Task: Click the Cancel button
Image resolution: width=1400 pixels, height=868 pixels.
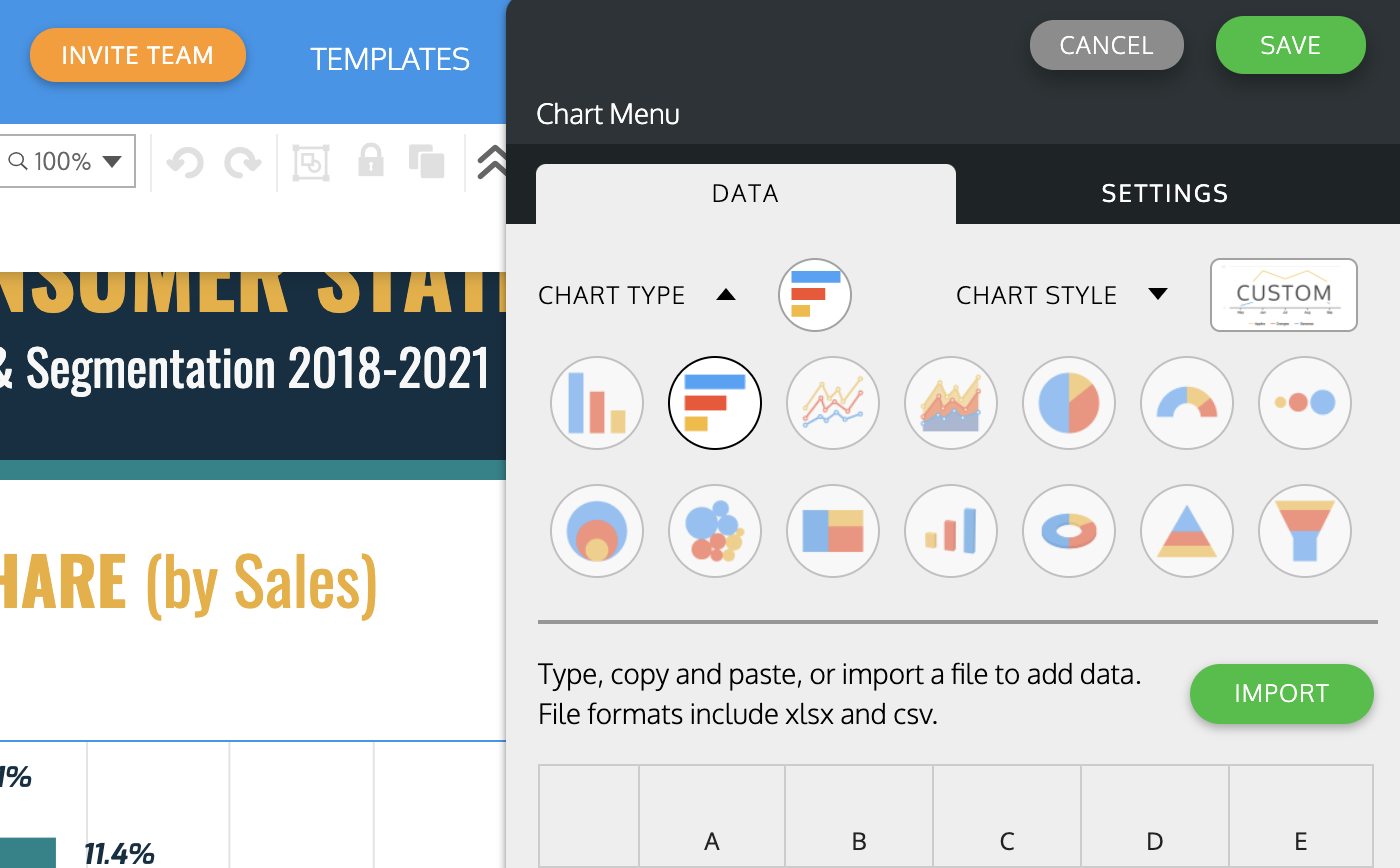Action: (x=1107, y=46)
